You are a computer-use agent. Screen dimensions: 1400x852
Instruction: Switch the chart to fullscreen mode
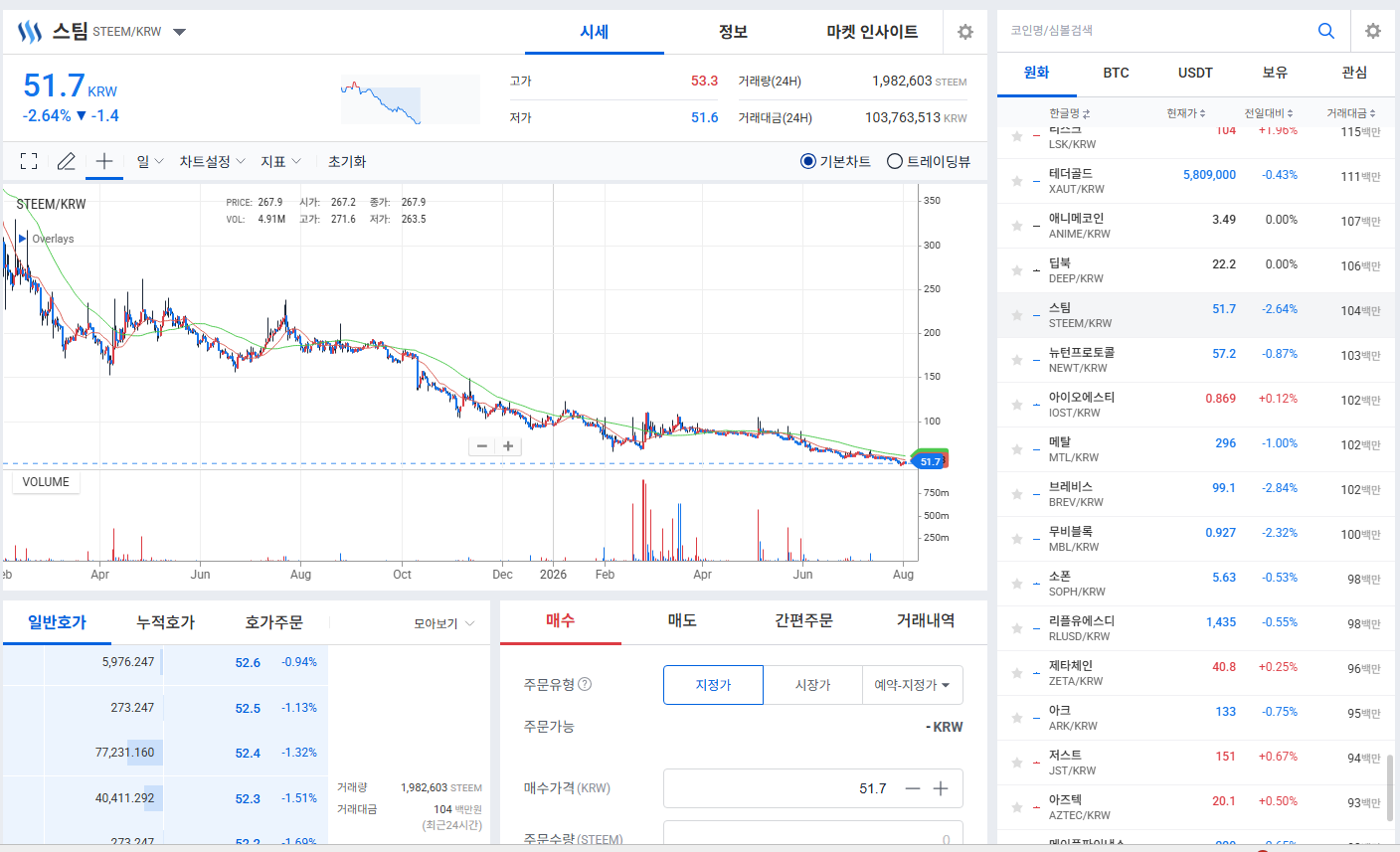click(29, 161)
